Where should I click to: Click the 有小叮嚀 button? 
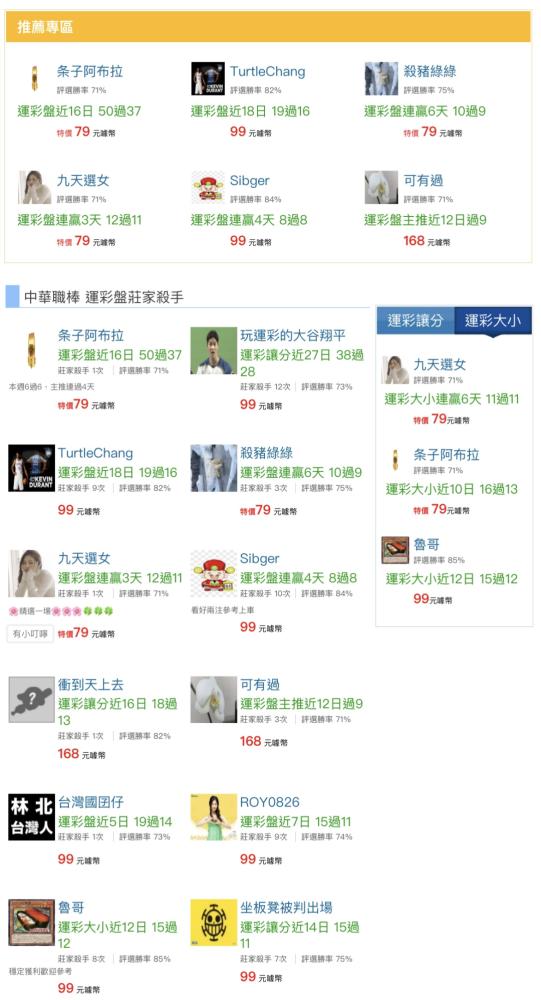click(x=31, y=634)
